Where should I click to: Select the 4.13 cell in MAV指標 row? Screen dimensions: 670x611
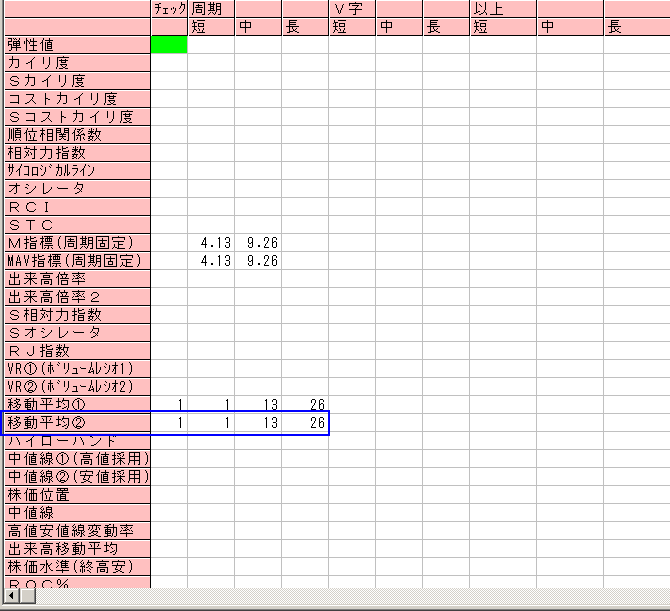[211, 261]
